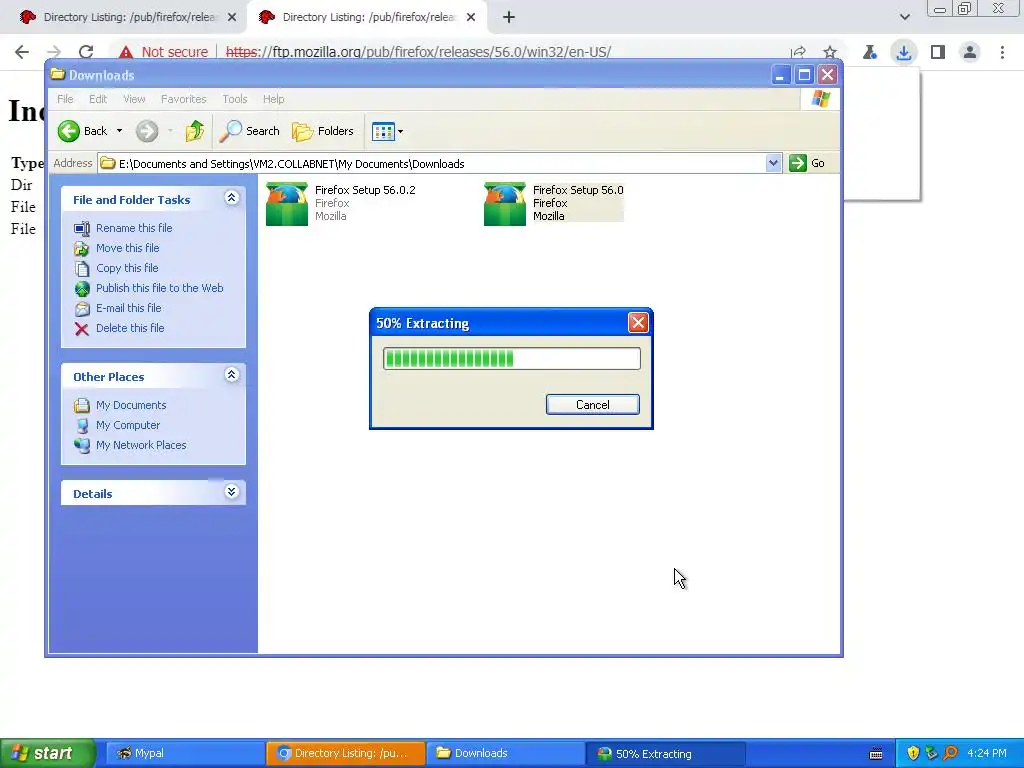Select the highlighted Firefox Setup 56.0 file icon
Viewport: 1024px width, 768px height.
[505, 204]
